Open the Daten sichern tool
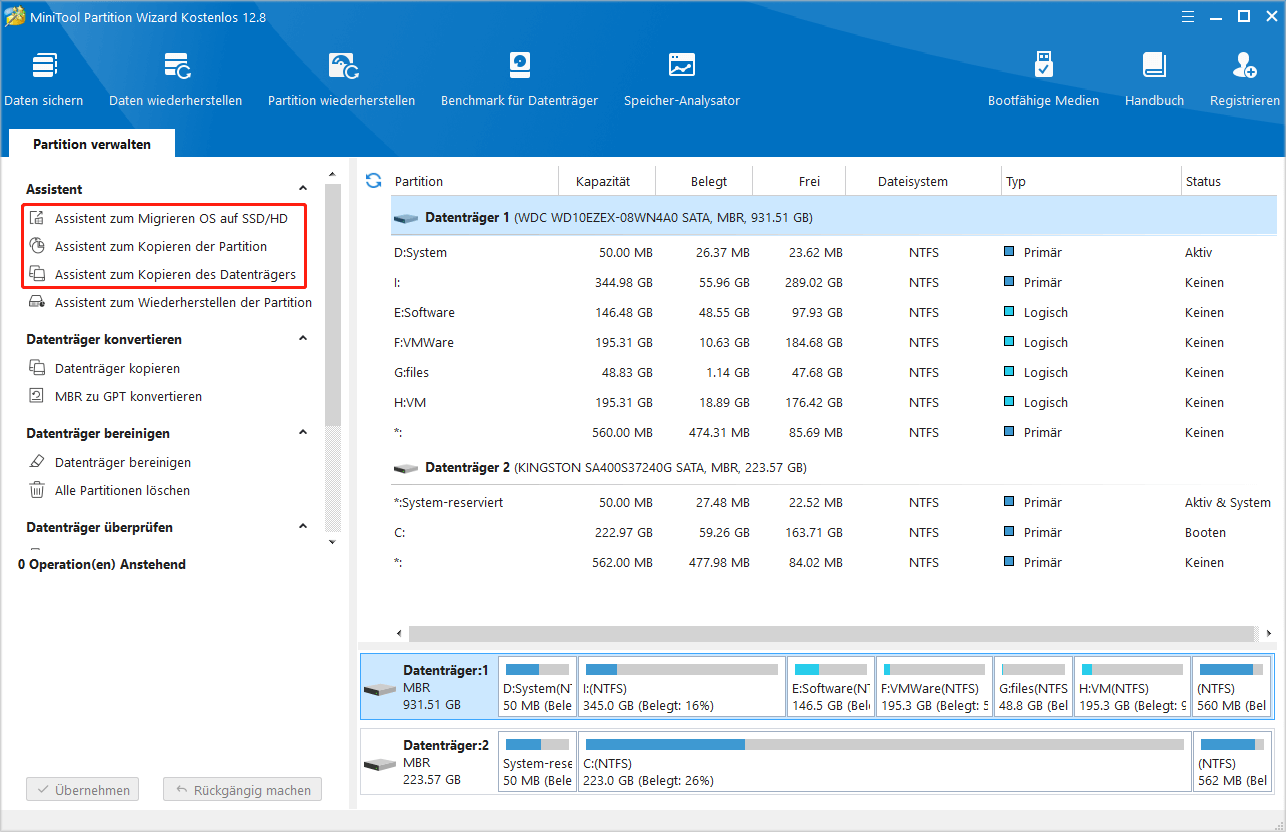The image size is (1286, 832). click(x=44, y=79)
